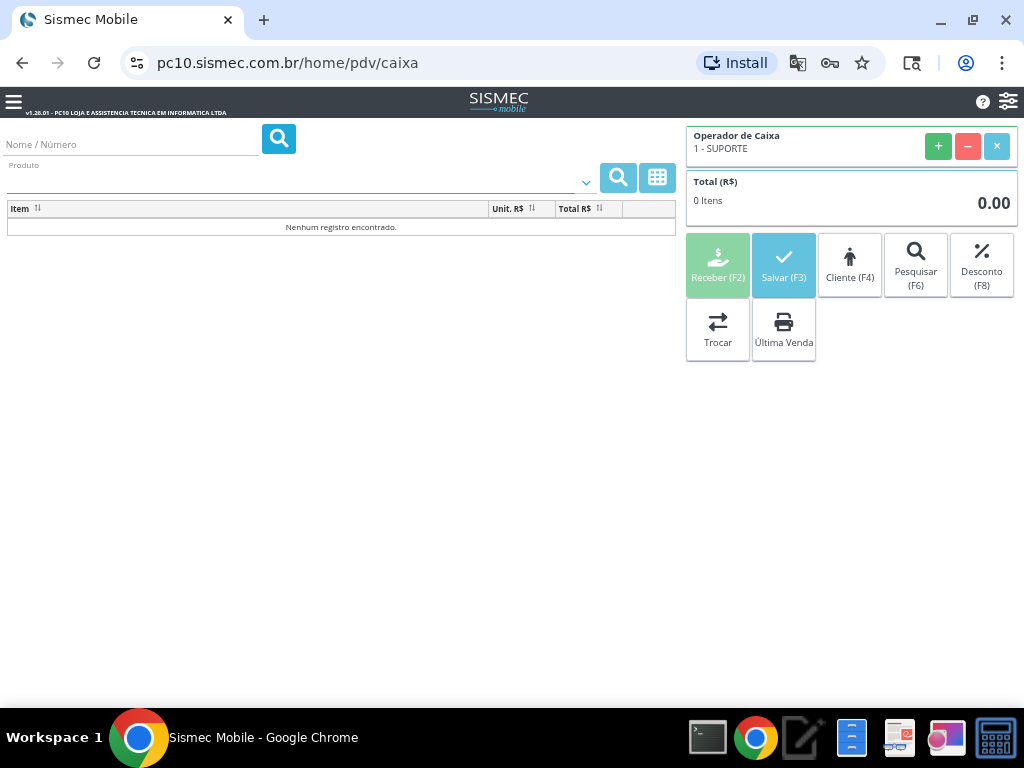The height and width of the screenshot is (768, 1024).
Task: Expand the Produto dropdown arrow
Action: (x=586, y=183)
